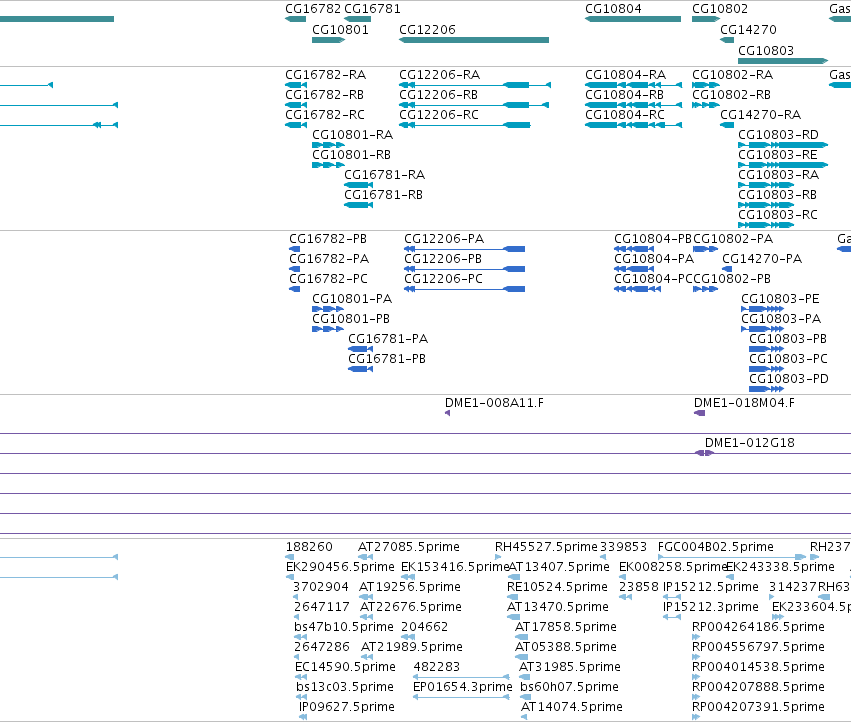Click the DME1-012G18 clone label
Viewport: 851px width, 722px height.
(750, 443)
